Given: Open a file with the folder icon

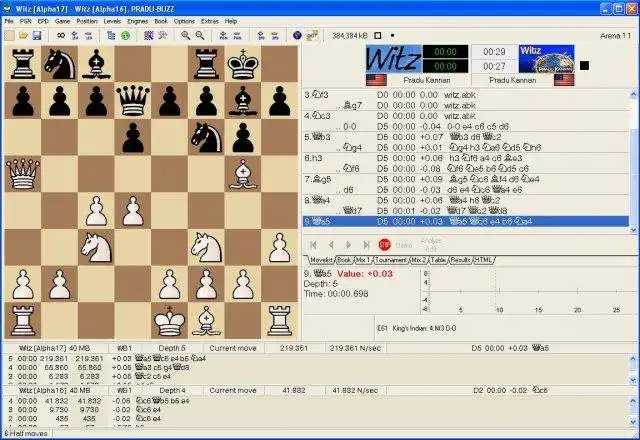Looking at the screenshot, I should coord(23,36).
